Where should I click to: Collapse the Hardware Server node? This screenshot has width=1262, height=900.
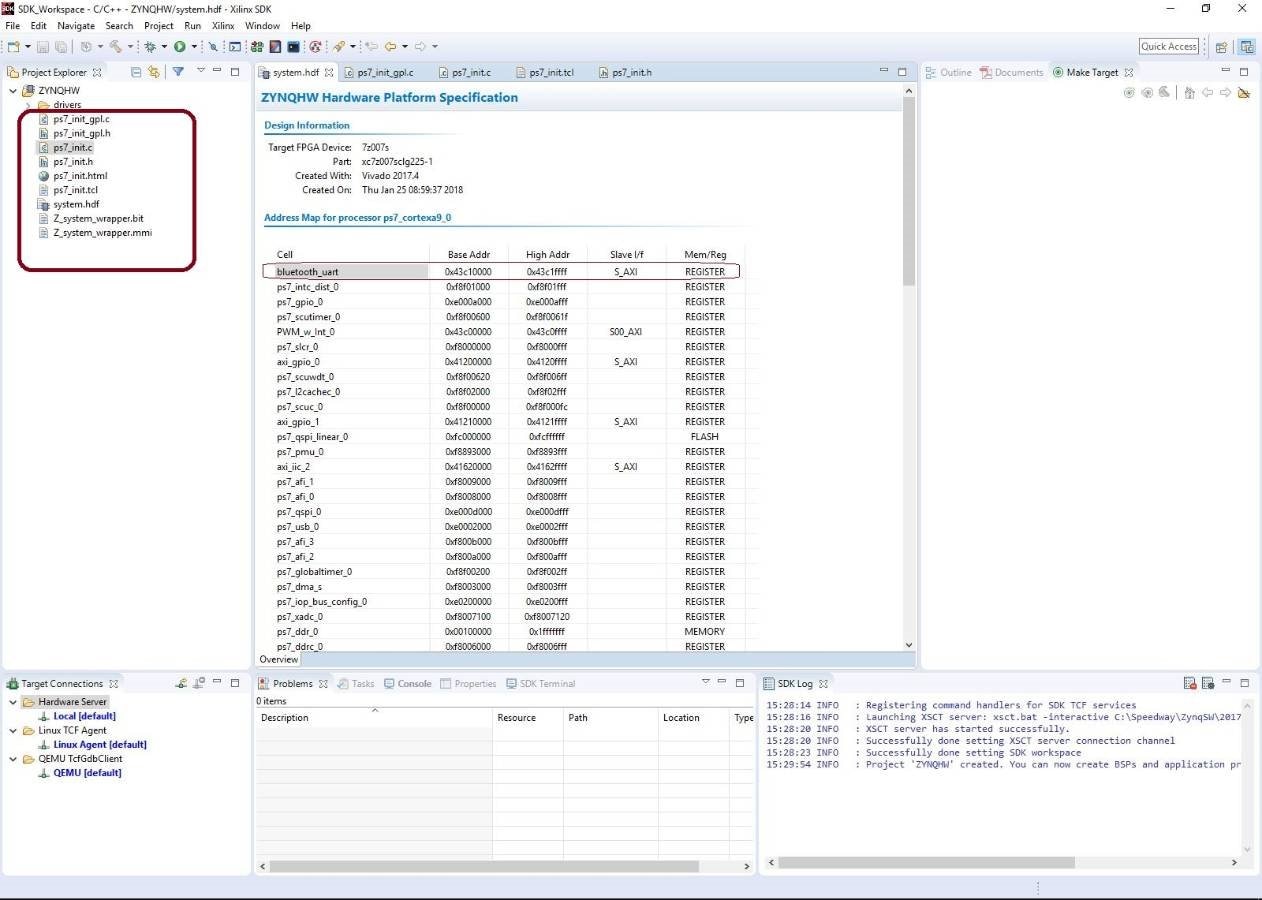(x=13, y=702)
